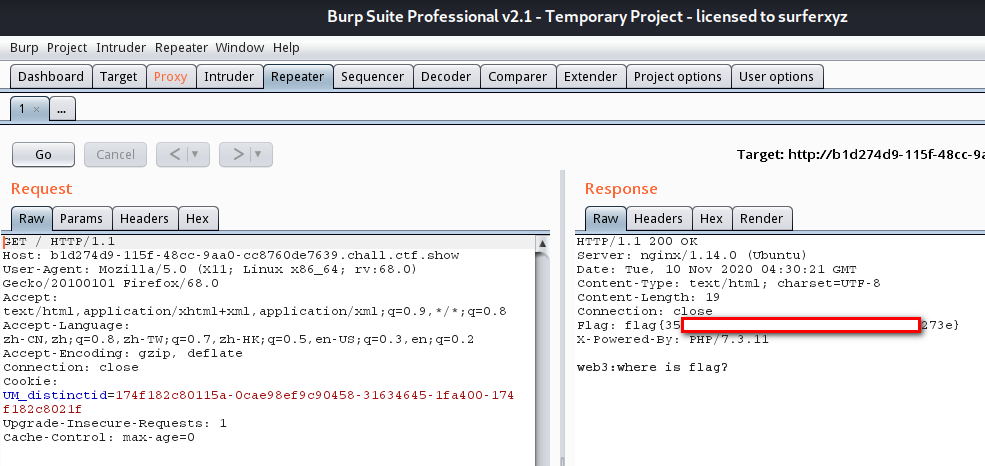
Task: Switch to the Intruder tool tab
Action: pos(229,77)
